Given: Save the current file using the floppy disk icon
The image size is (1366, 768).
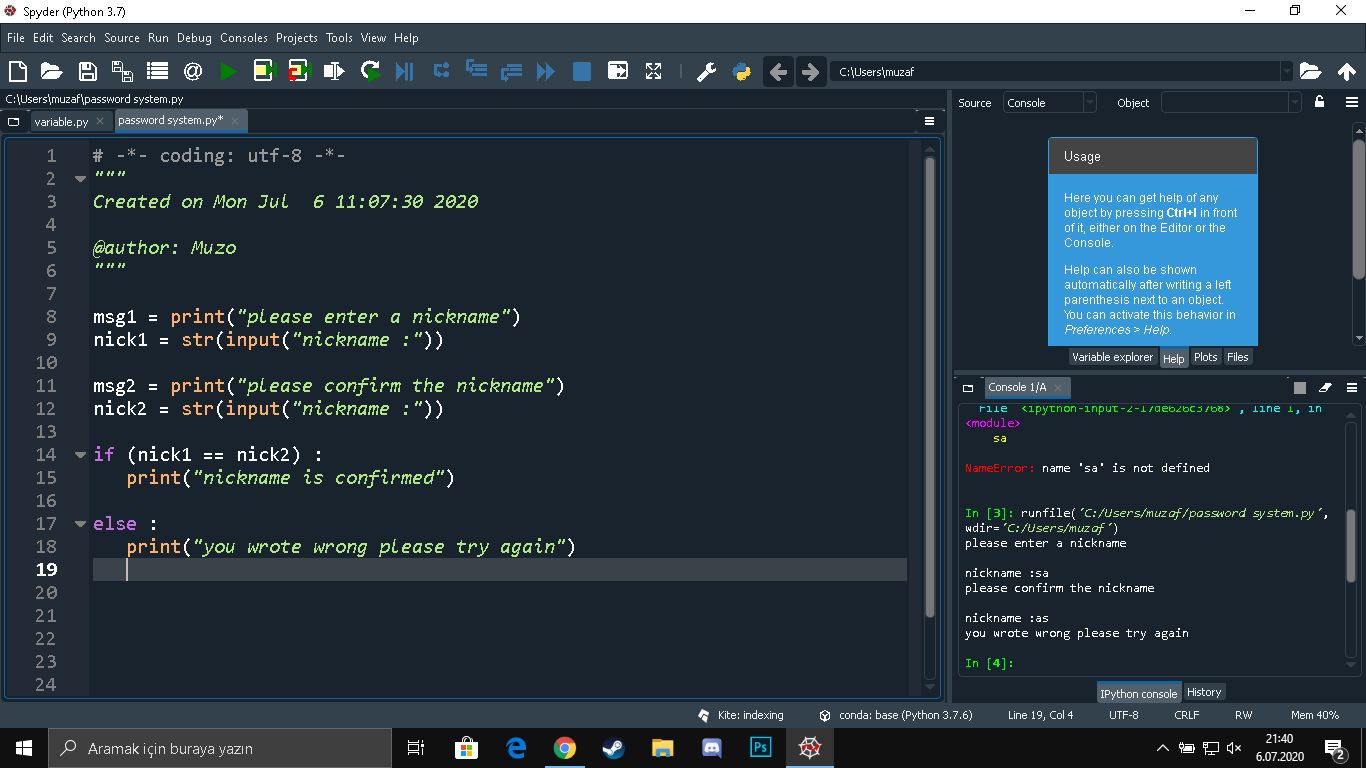Looking at the screenshot, I should (x=87, y=71).
